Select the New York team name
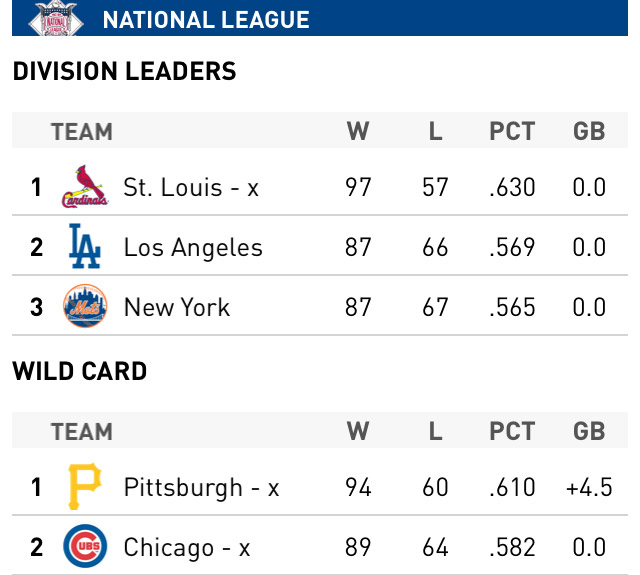Screen dimensions: 640x575 click(x=177, y=307)
